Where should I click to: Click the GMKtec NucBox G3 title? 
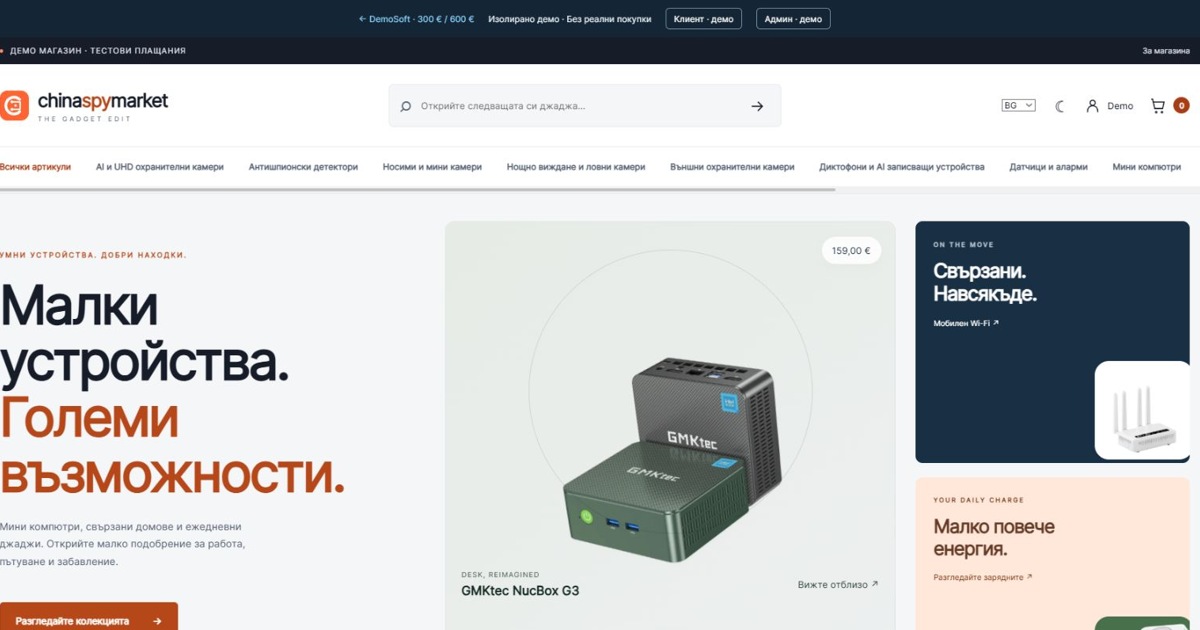point(520,591)
